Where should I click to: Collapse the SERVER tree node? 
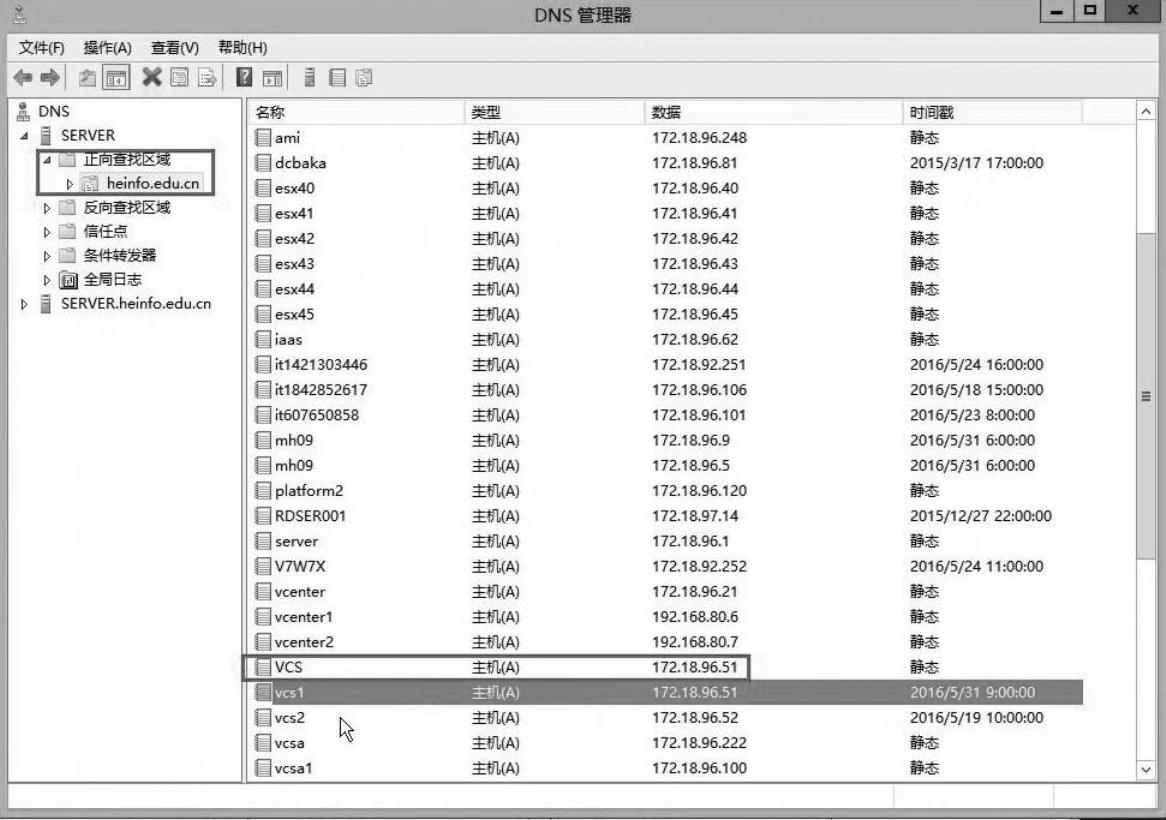coord(25,136)
